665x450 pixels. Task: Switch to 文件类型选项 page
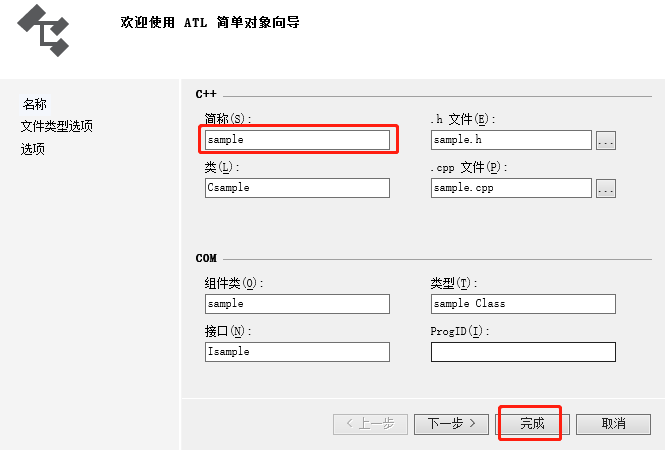57,126
